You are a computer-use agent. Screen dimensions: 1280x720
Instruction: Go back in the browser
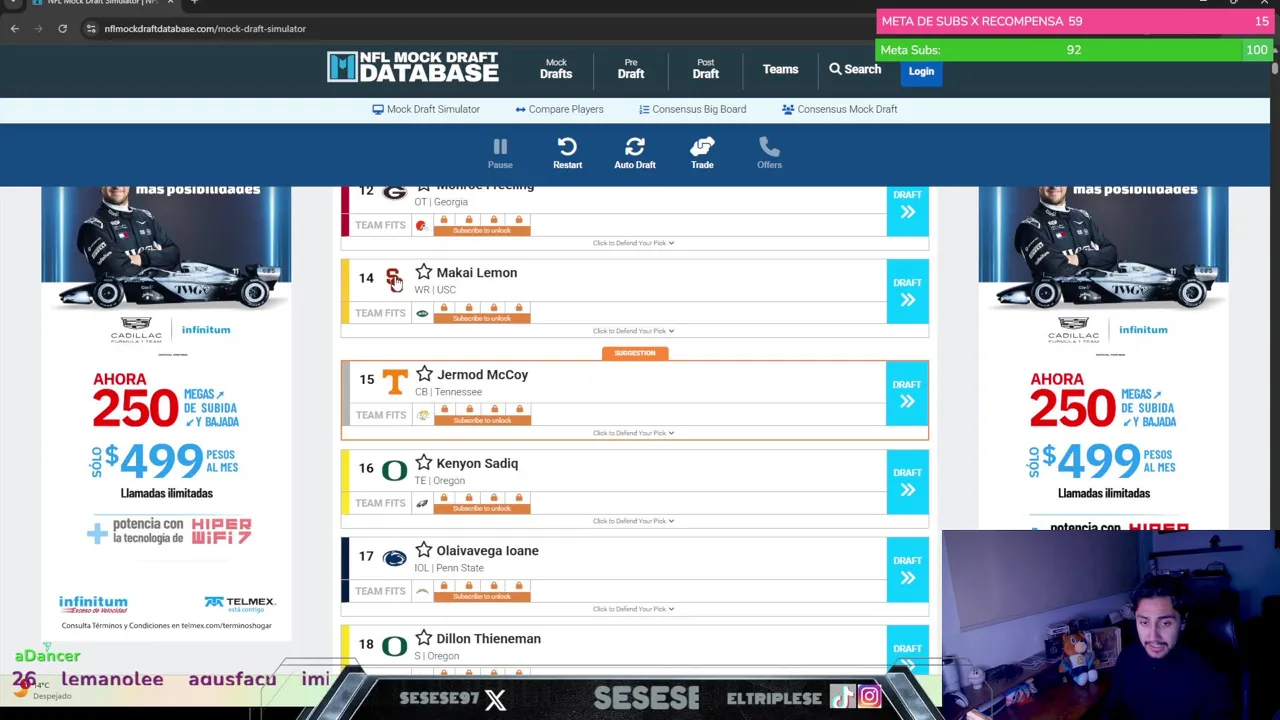pyautogui.click(x=15, y=28)
